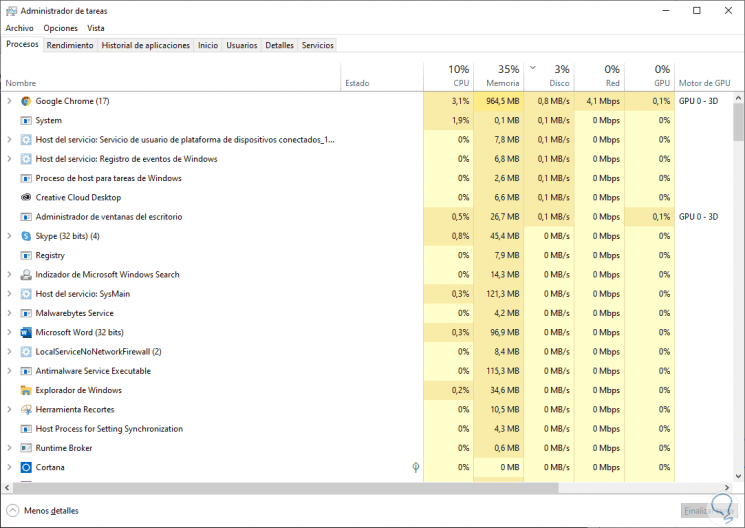The image size is (745, 528).
Task: Expand the LocalServiceNoNetworkFirewall (2) row
Action: [9, 352]
